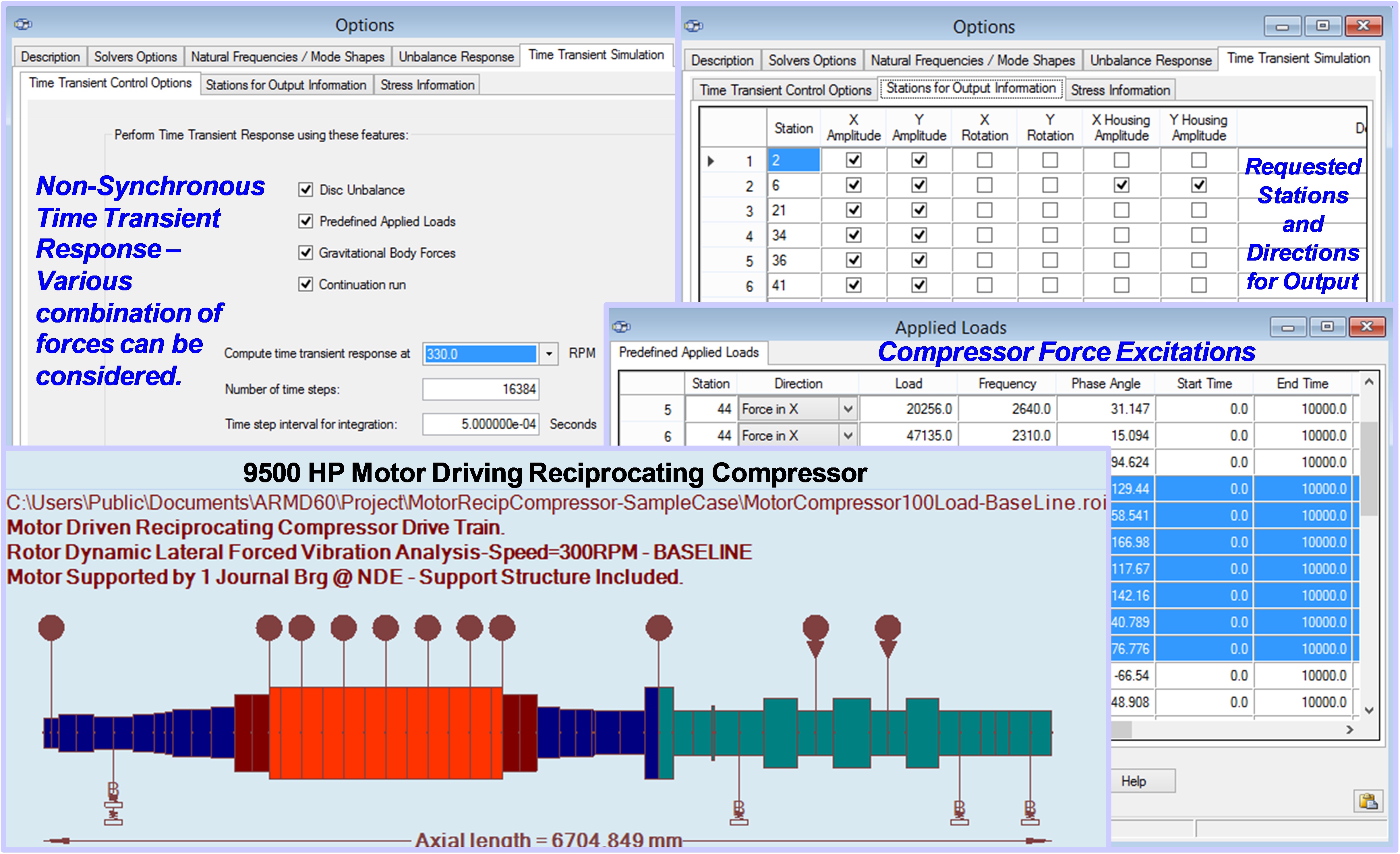Image resolution: width=1400 pixels, height=854 pixels.
Task: Toggle Gravitational Body Forces checkbox
Action: (x=306, y=253)
